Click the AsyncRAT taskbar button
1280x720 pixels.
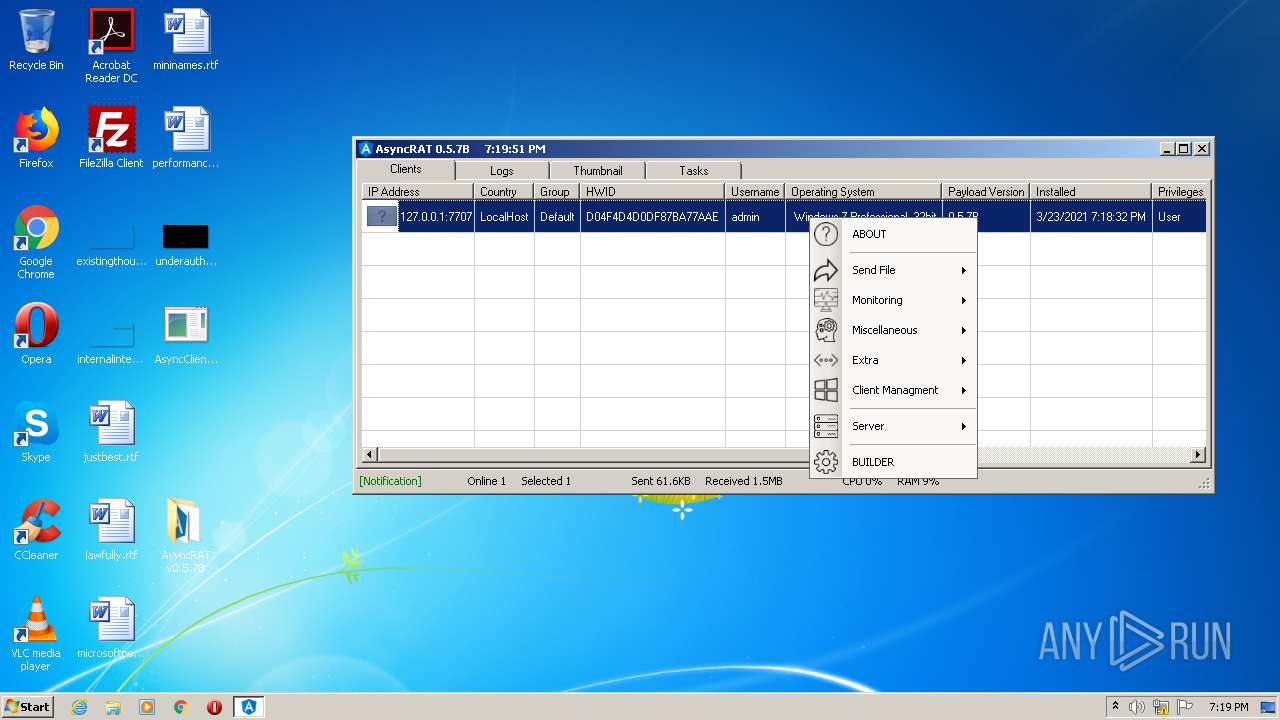(249, 707)
